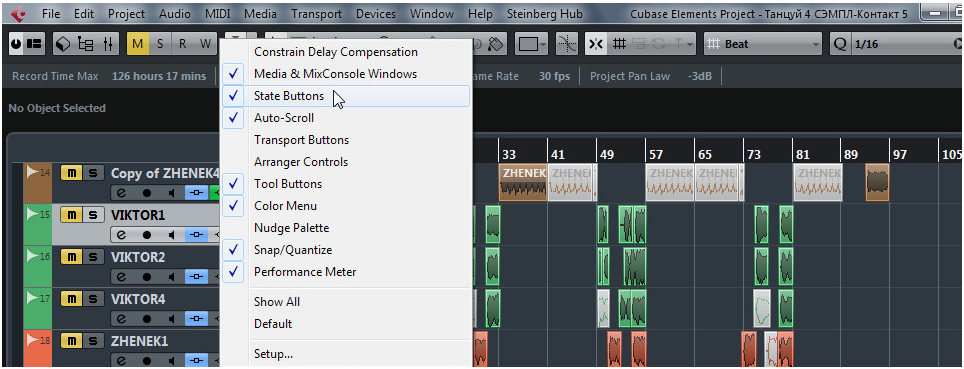Click the 30 fps frame rate value
The width and height of the screenshot is (964, 369).
[554, 76]
